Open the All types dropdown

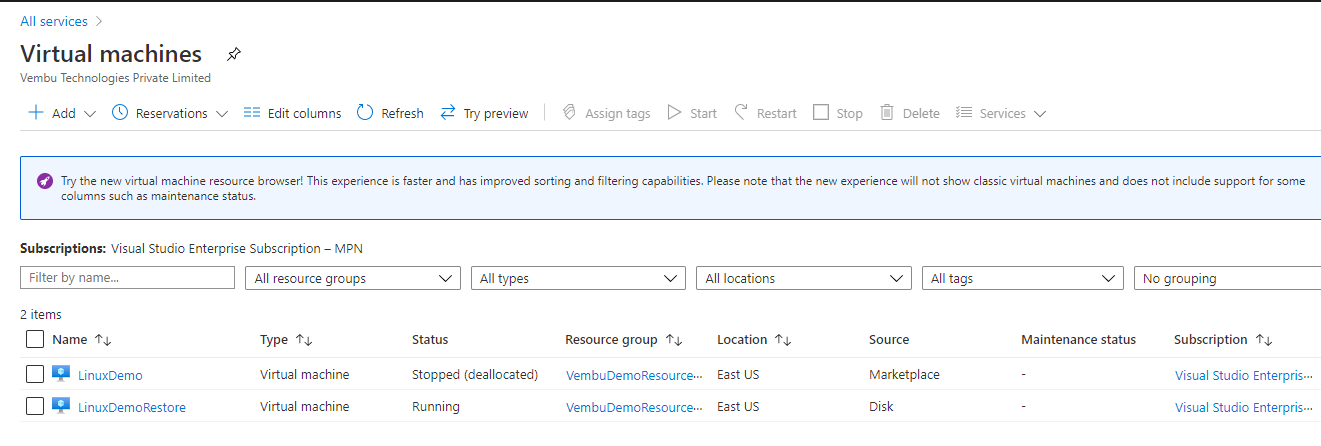click(578, 278)
